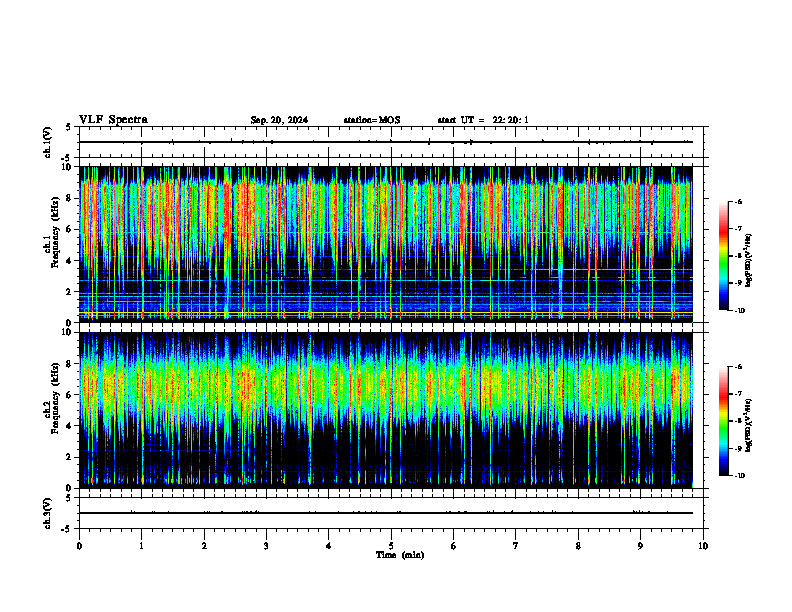Click the 'ch.3(V)' axis label
This screenshot has width=792, height=612.
(x=48, y=513)
